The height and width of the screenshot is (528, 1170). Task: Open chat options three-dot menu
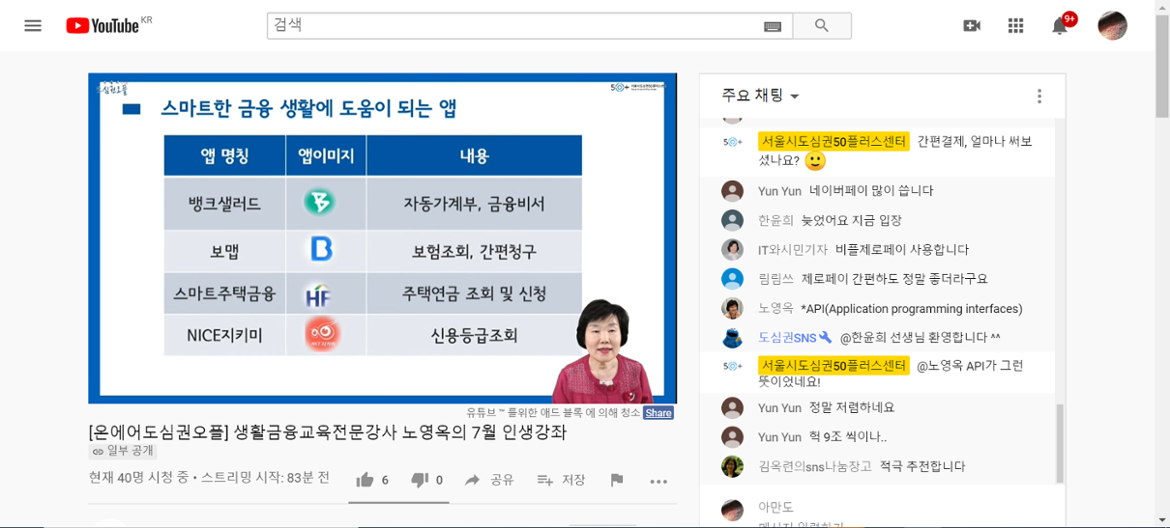tap(1039, 96)
